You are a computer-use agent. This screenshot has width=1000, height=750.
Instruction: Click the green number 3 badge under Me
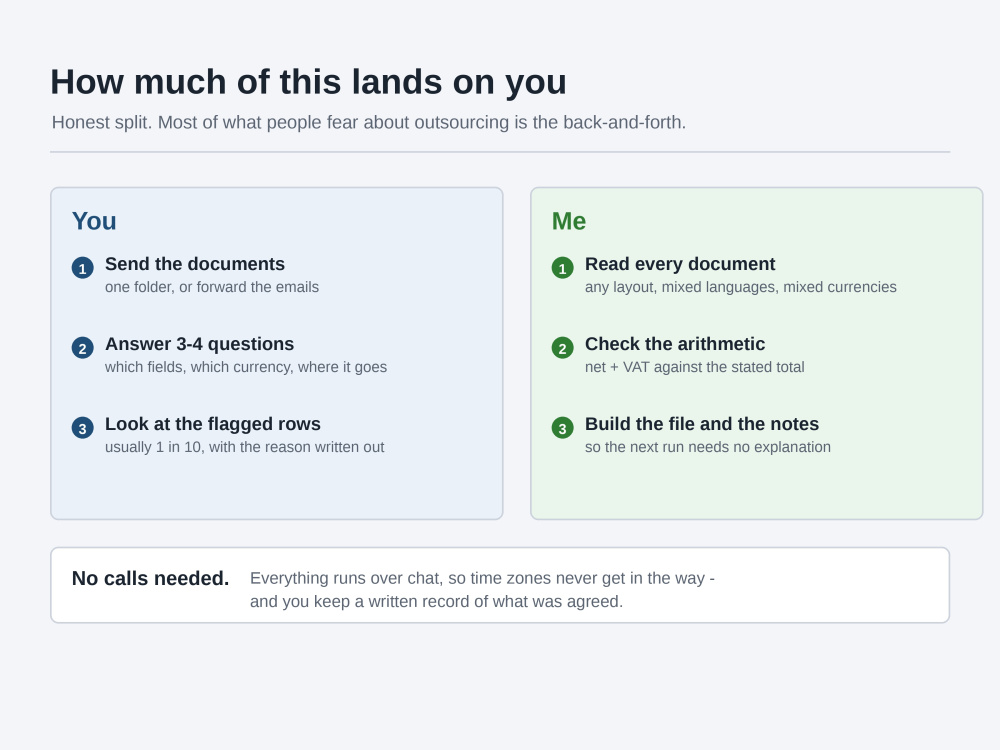point(562,428)
